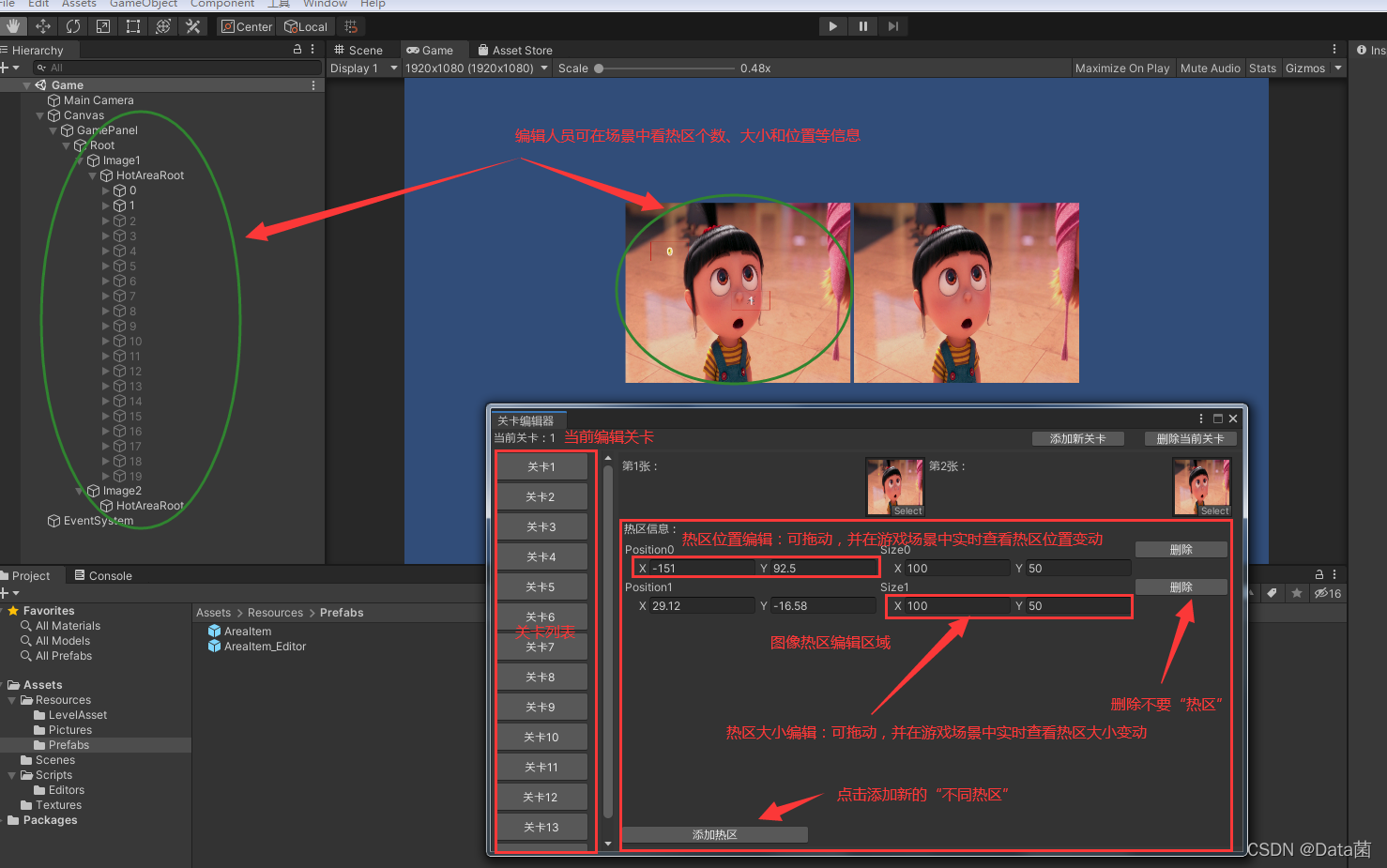This screenshot has height=868, width=1387.
Task: Collapse the Canvas object in Hierarchy
Action: 39,115
